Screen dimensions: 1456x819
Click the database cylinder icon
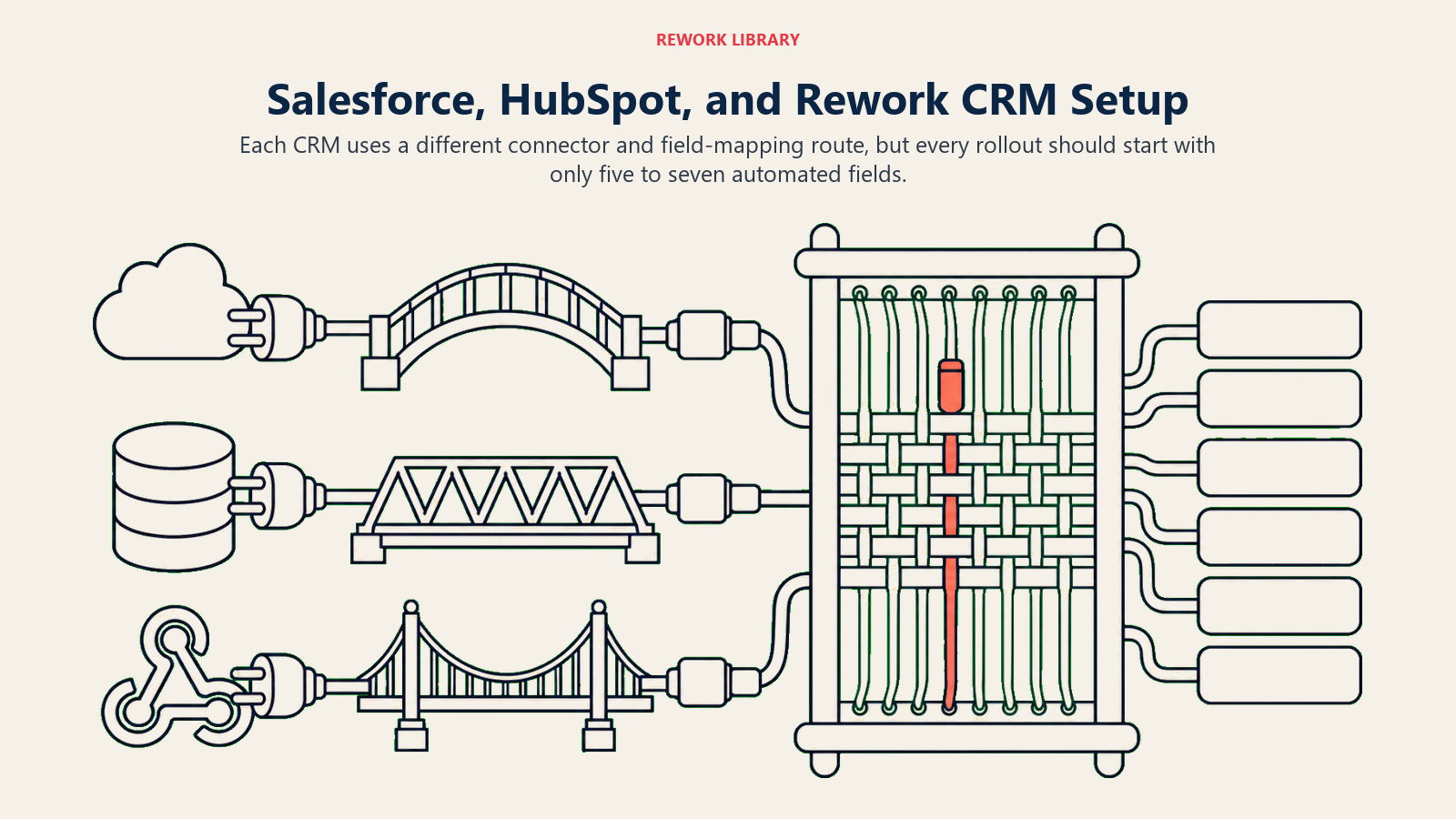[174, 497]
